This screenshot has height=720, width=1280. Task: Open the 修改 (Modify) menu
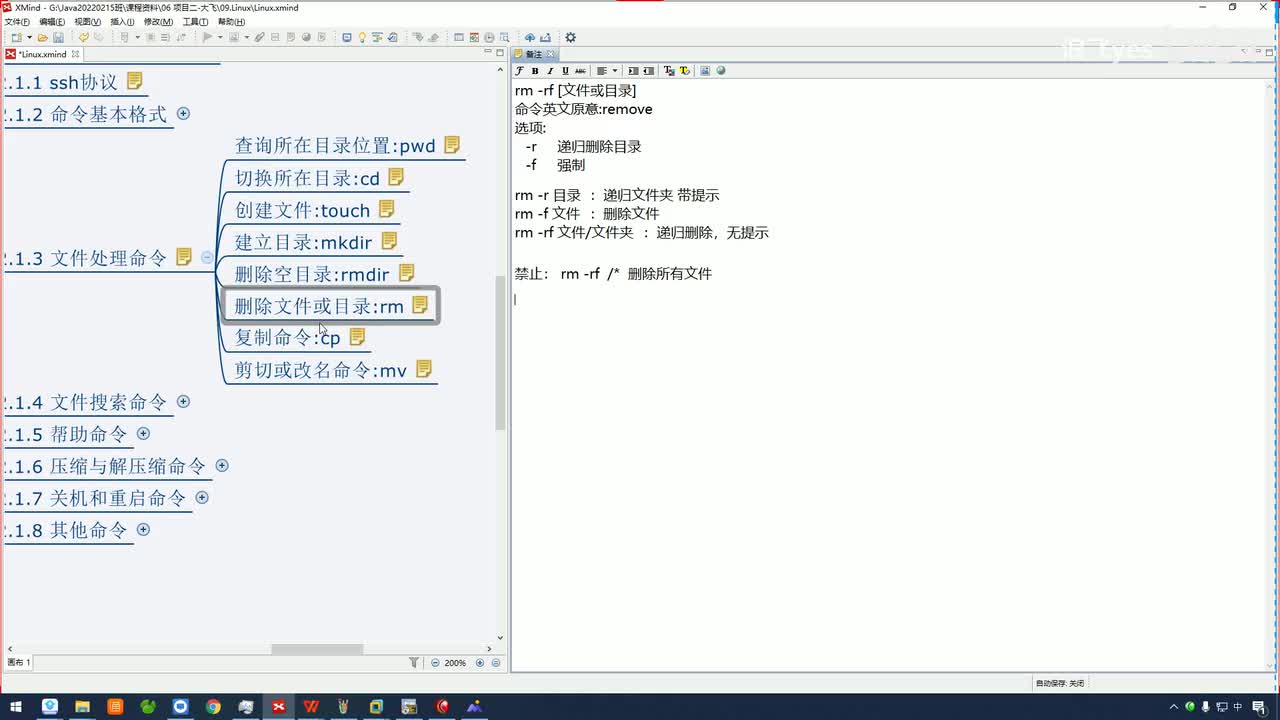(x=158, y=21)
